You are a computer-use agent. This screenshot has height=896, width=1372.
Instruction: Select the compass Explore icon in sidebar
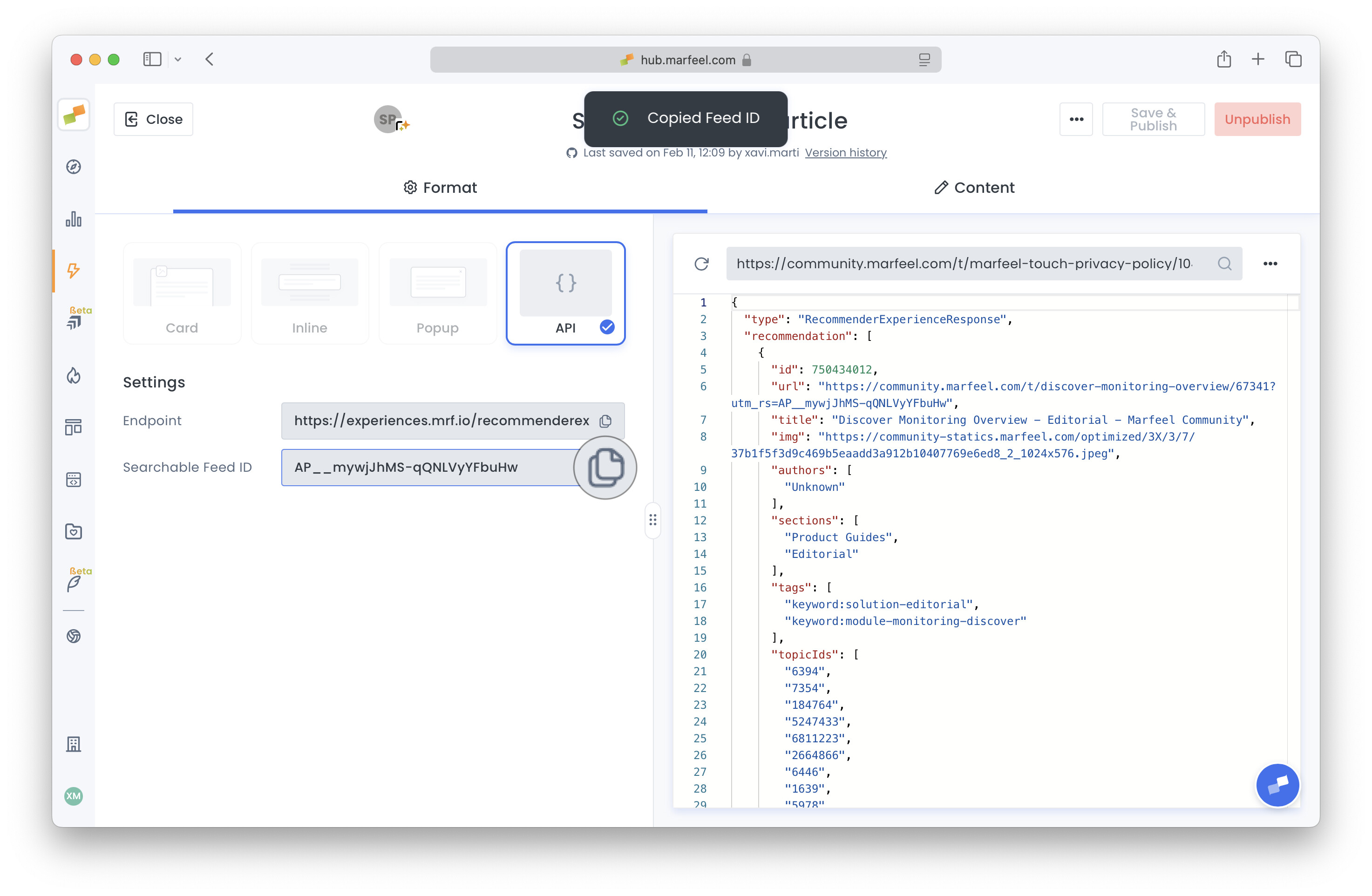73,167
